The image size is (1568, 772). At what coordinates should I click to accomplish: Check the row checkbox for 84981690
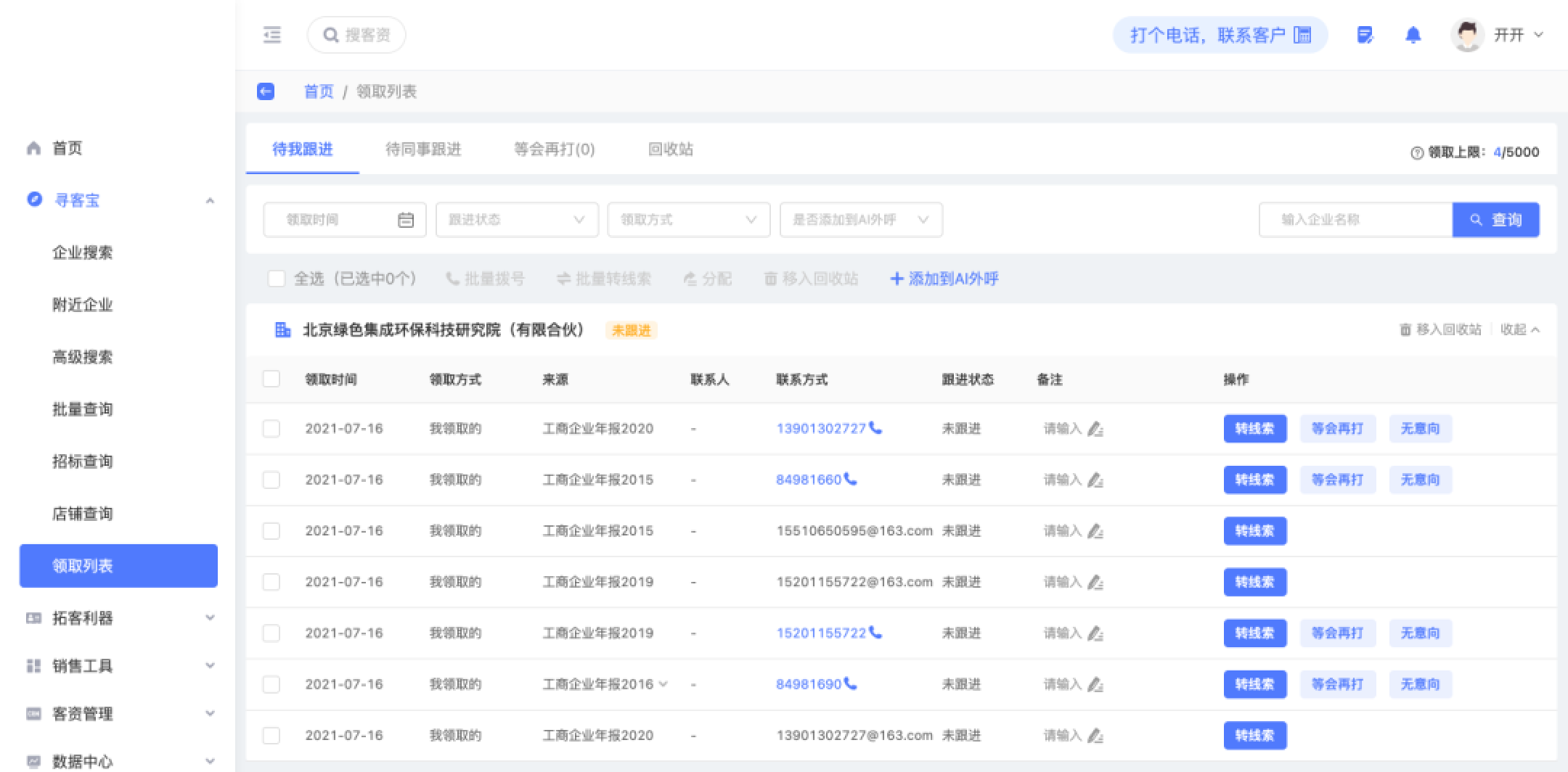coord(271,684)
